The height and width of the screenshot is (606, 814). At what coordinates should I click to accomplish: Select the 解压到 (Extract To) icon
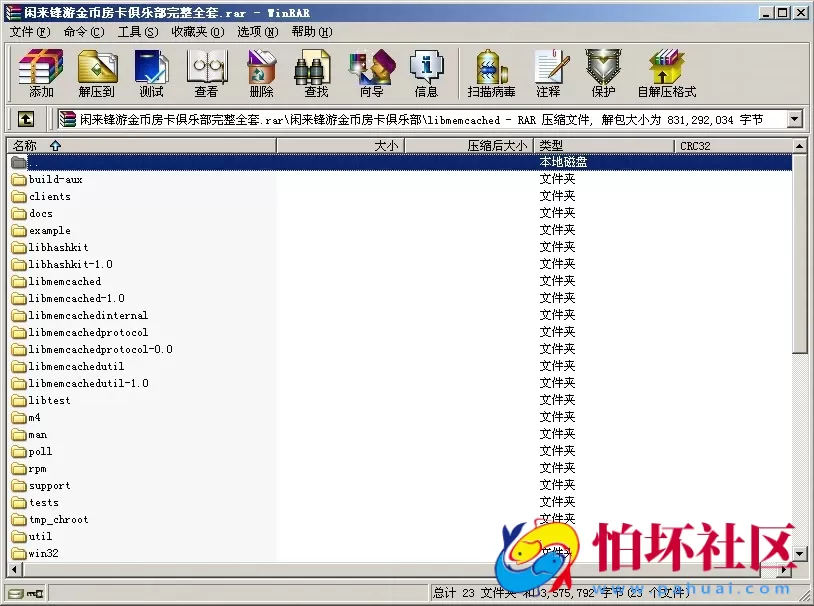pyautogui.click(x=97, y=72)
